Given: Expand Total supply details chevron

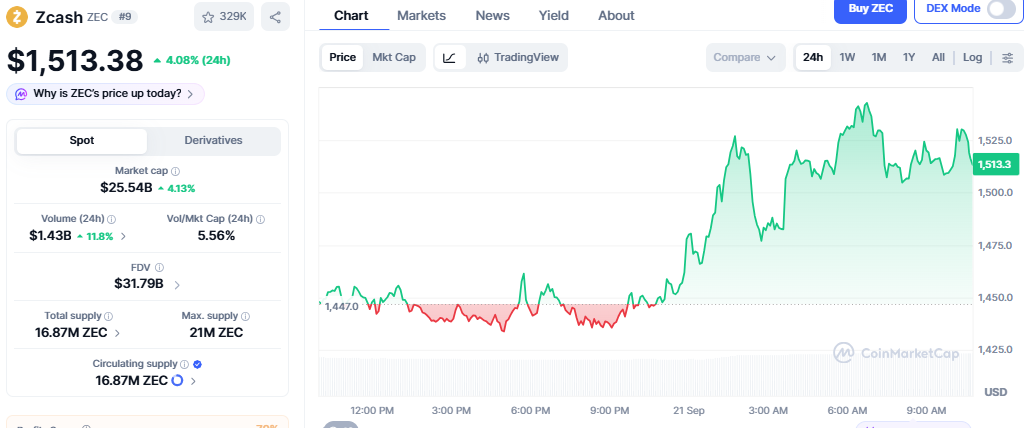Looking at the screenshot, I should pos(118,333).
